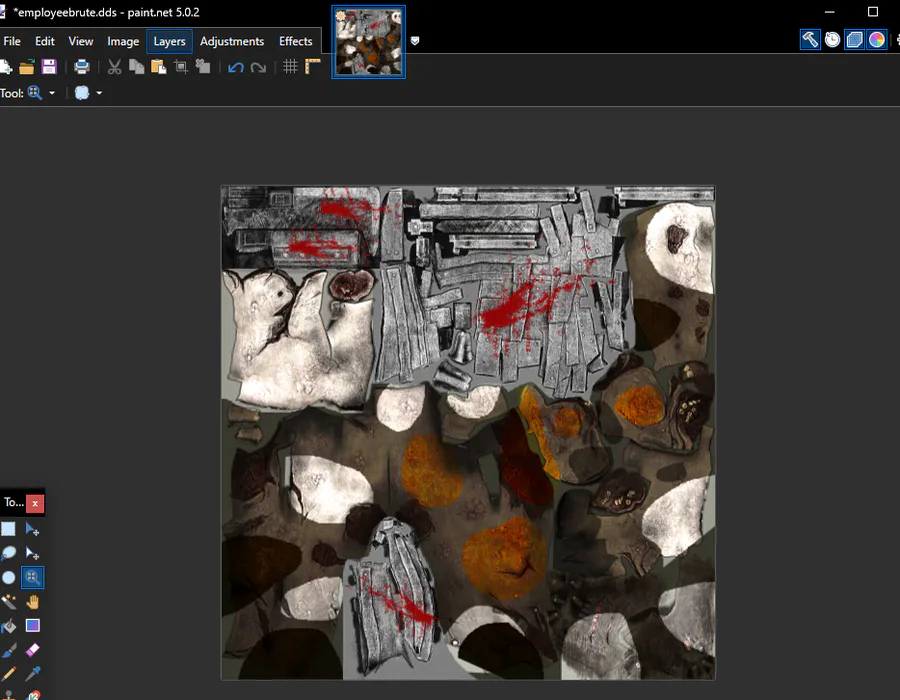Open the Edit menu
The image size is (900, 700).
[44, 41]
